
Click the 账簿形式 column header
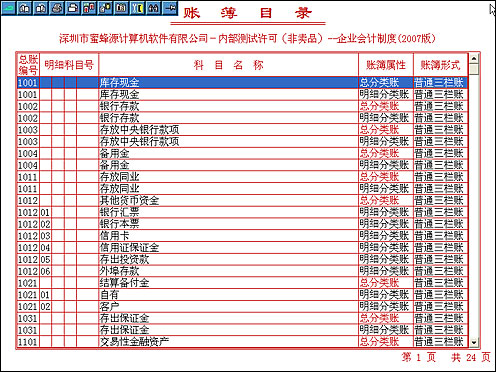[440, 65]
